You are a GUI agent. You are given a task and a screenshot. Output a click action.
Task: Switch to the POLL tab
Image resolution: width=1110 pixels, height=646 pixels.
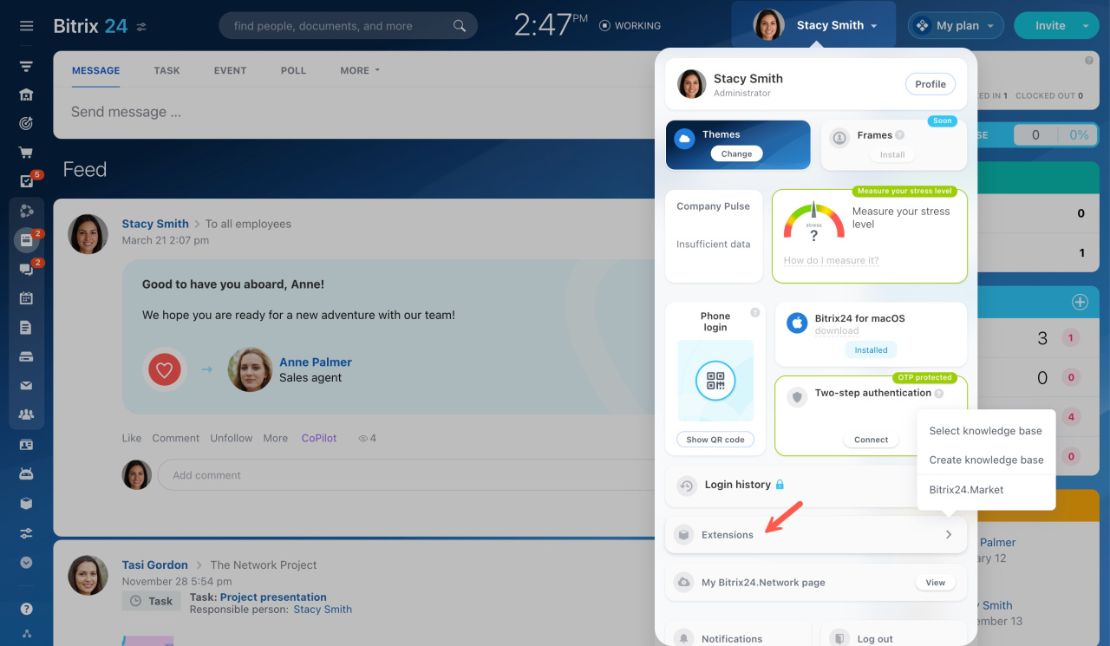(x=293, y=71)
